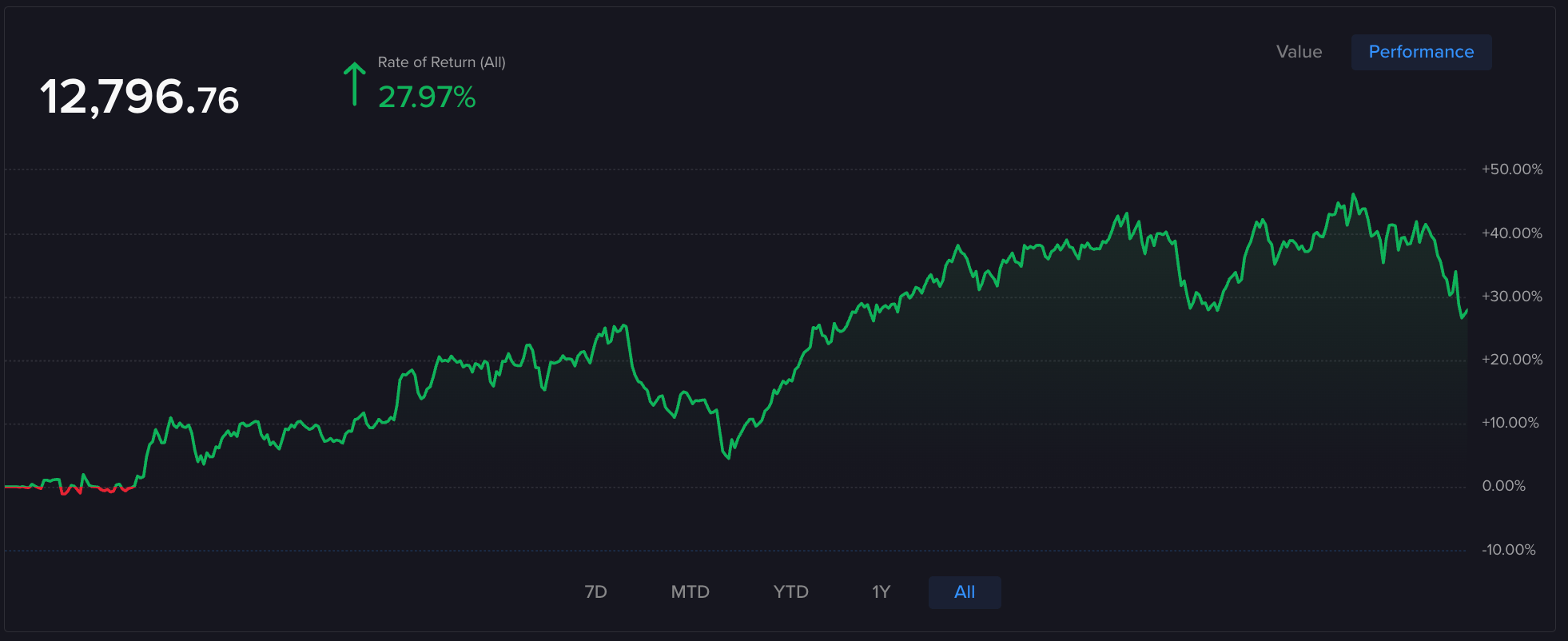Click the +30.00% axis label
1568x641 pixels.
1512,297
